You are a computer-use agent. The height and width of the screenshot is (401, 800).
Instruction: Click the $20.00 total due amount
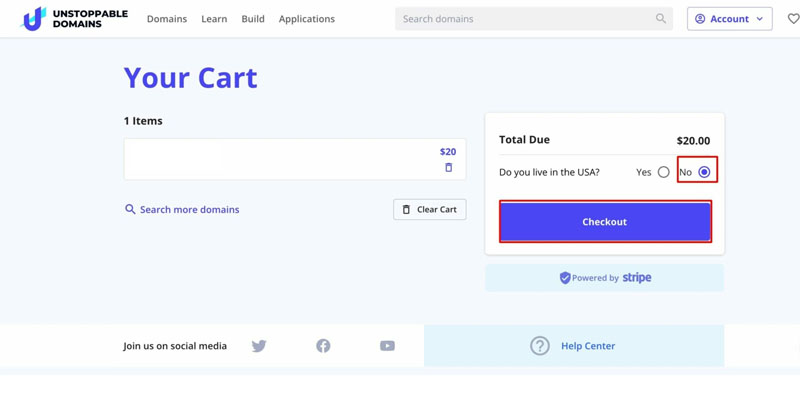(693, 141)
